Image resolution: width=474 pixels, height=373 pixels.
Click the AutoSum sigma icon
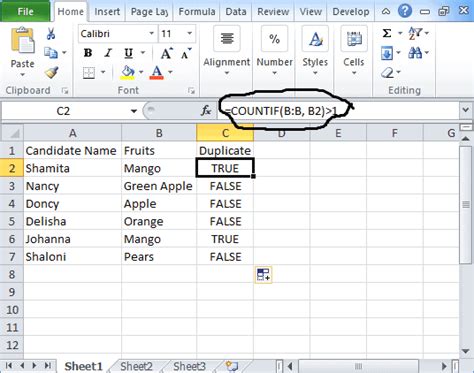pos(387,33)
